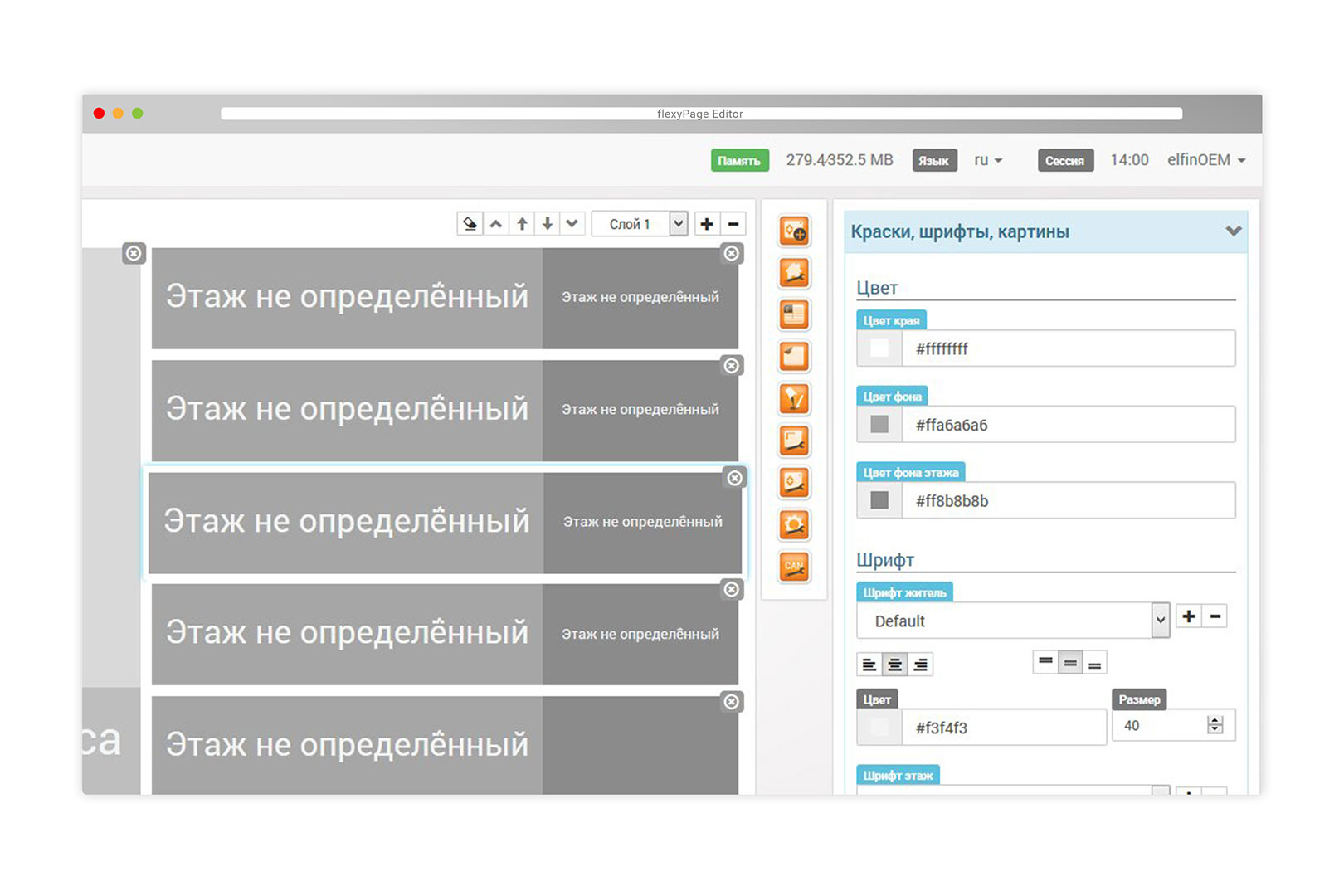Remove the layer with the minus button
Screen dimensions: 1344x896
(733, 224)
